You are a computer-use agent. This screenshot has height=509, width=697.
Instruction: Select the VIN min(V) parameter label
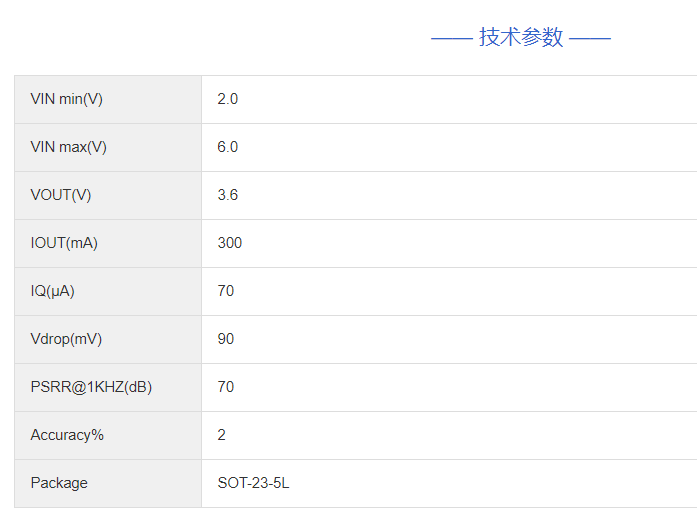pos(66,99)
